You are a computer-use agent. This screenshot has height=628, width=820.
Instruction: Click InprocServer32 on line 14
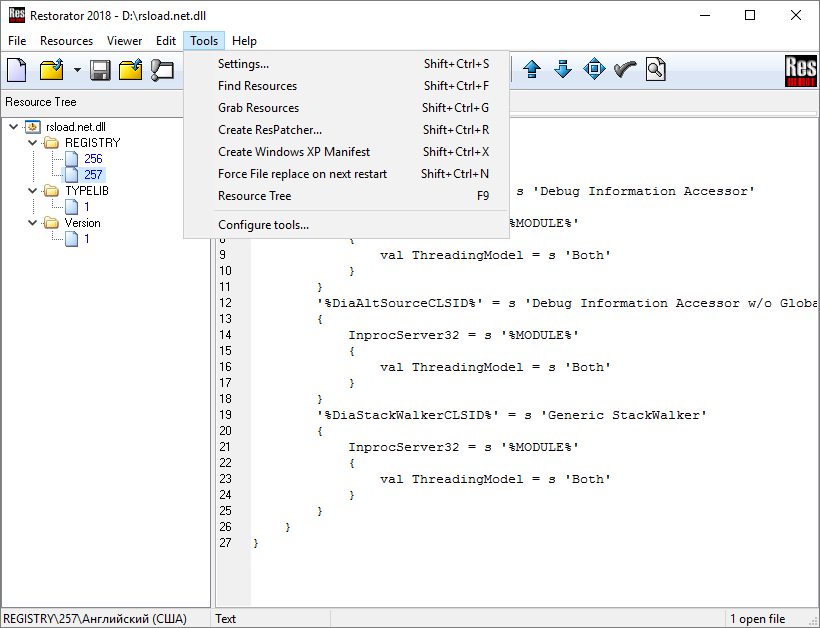(x=404, y=335)
